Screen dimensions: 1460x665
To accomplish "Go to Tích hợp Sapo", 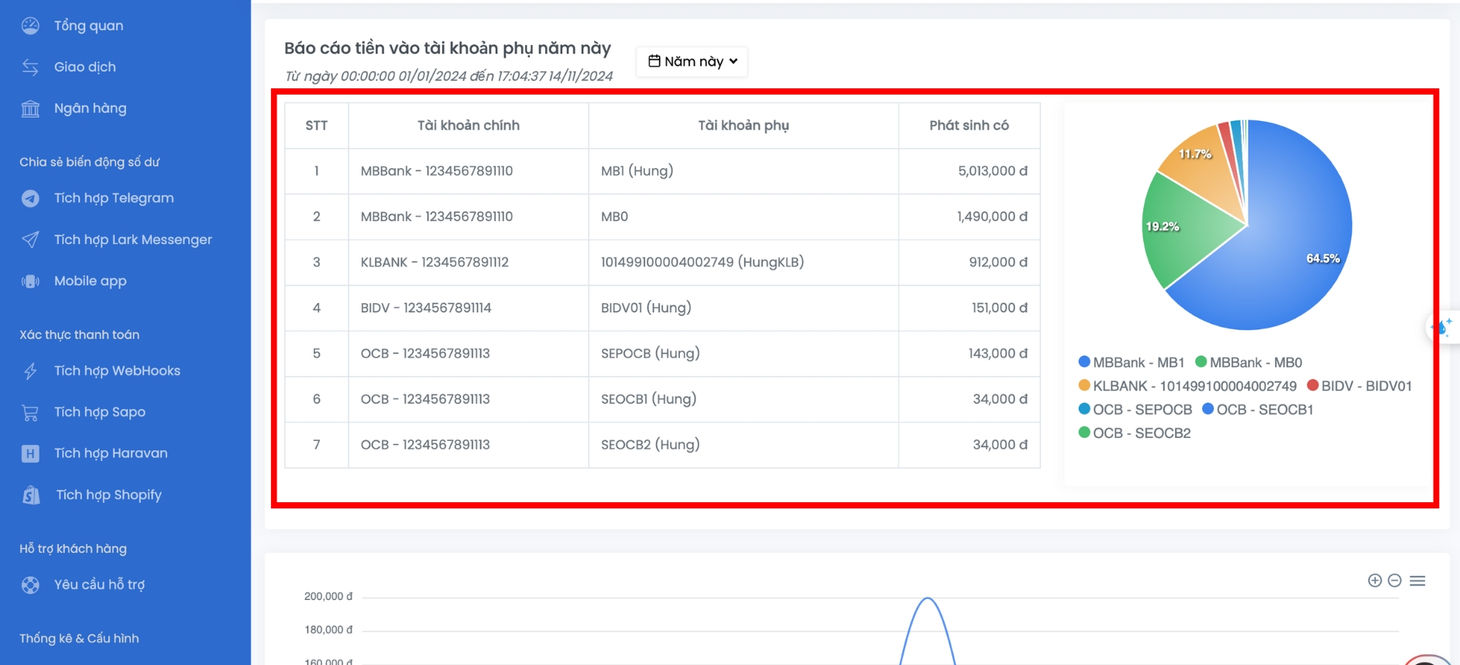I will 100,412.
